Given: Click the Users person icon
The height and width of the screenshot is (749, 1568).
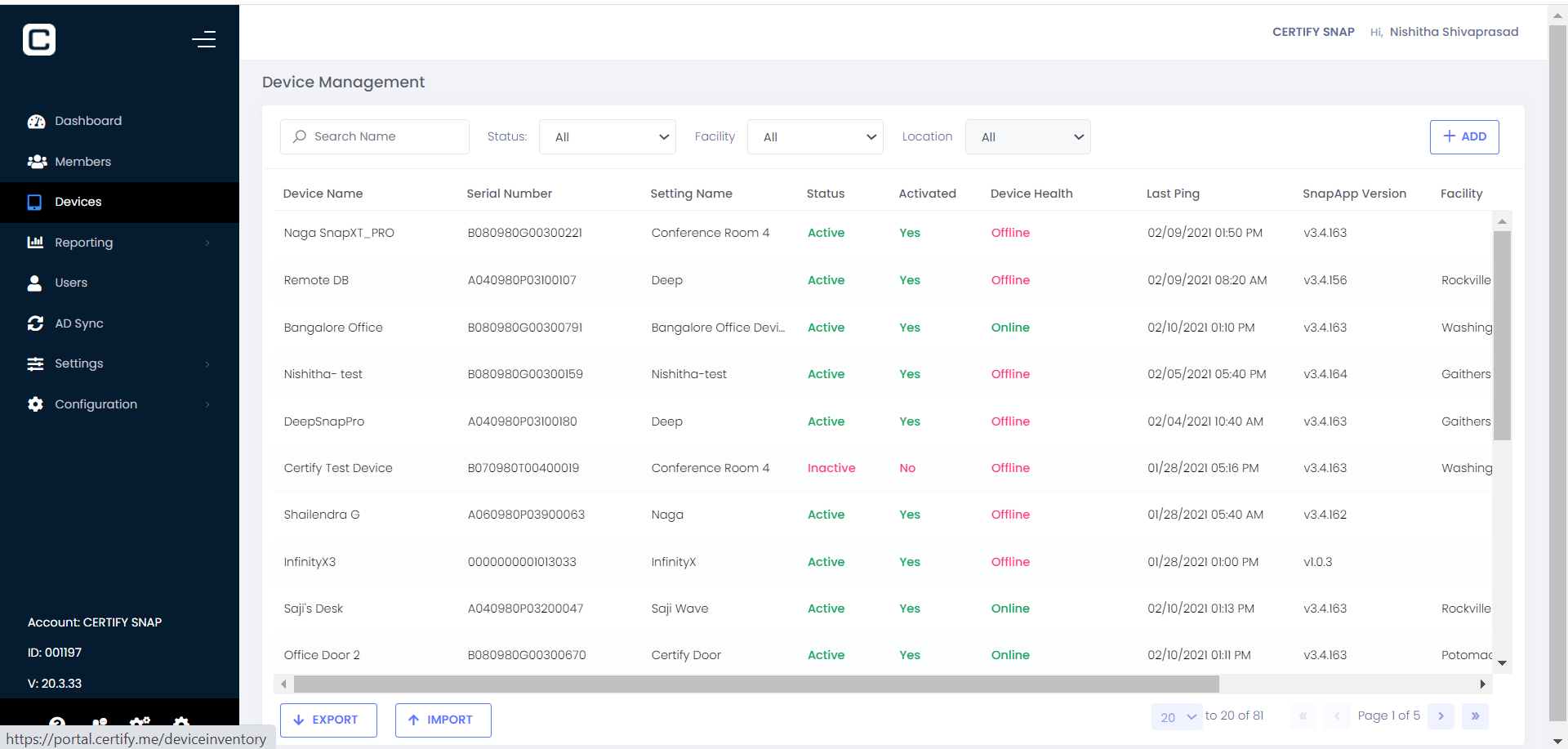Looking at the screenshot, I should pos(34,283).
